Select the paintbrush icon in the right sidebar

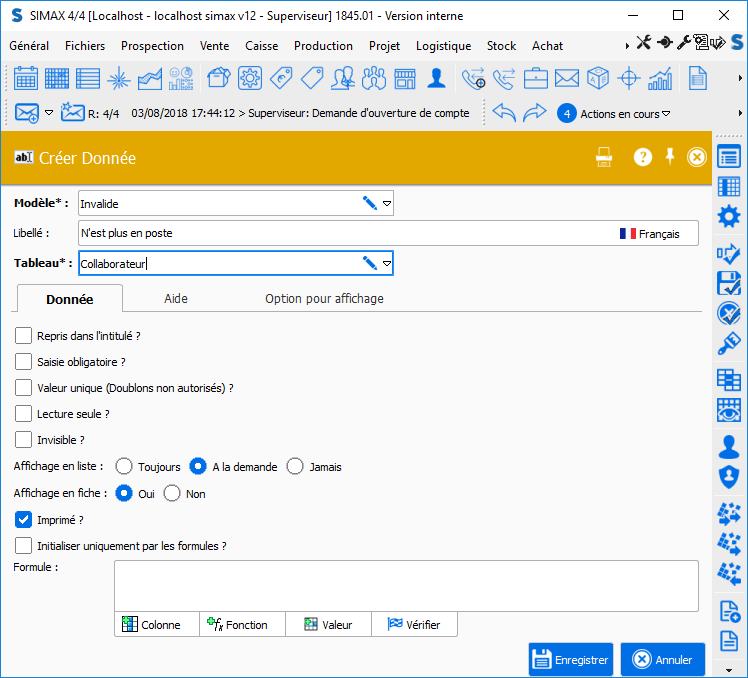[729, 345]
